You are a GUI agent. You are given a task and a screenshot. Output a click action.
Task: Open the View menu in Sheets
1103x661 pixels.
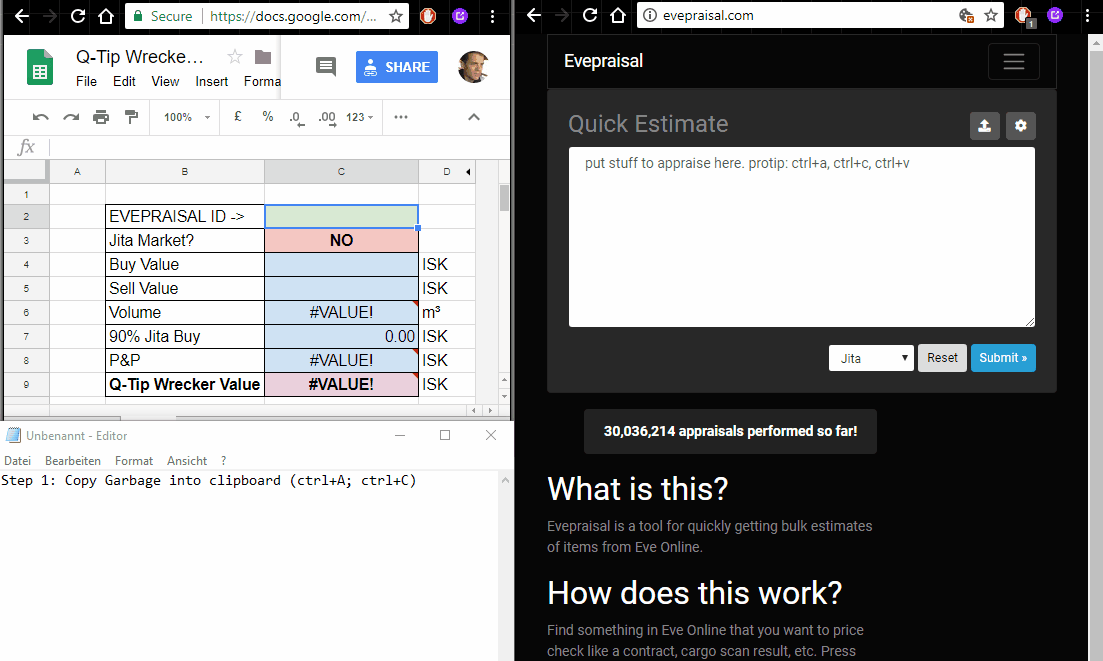coord(165,82)
